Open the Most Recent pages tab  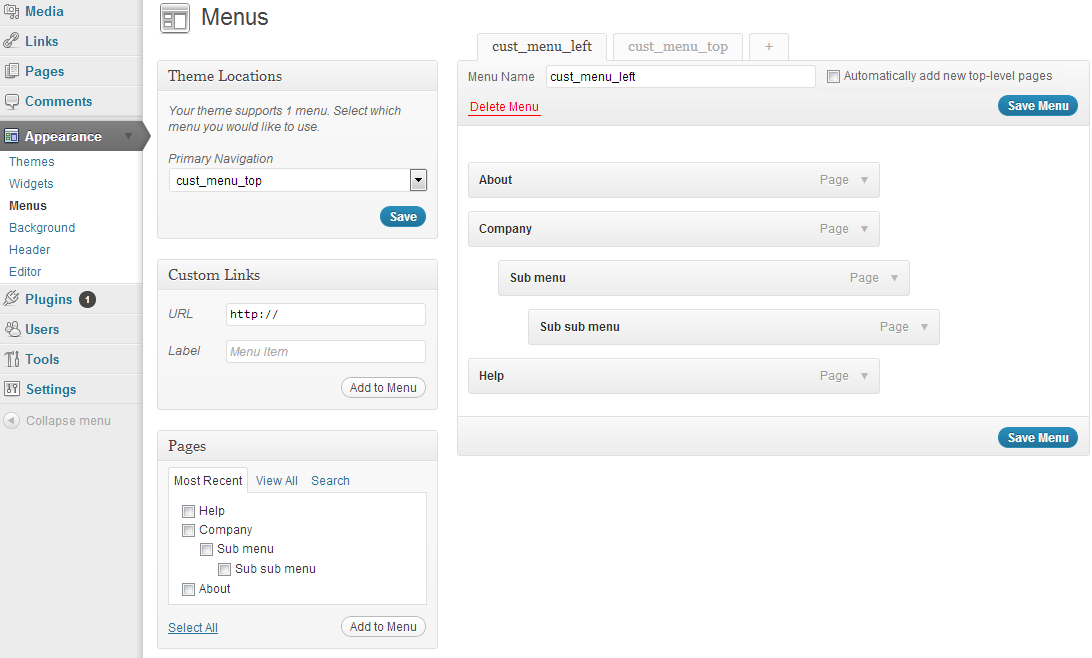(208, 480)
